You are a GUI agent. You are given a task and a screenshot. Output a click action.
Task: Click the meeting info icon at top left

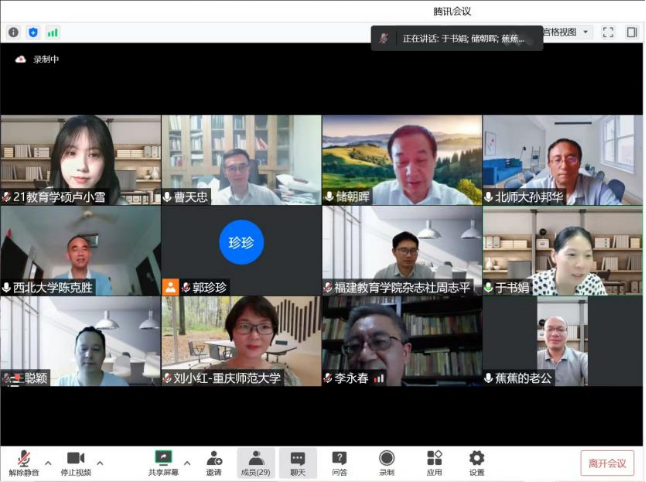pos(13,32)
